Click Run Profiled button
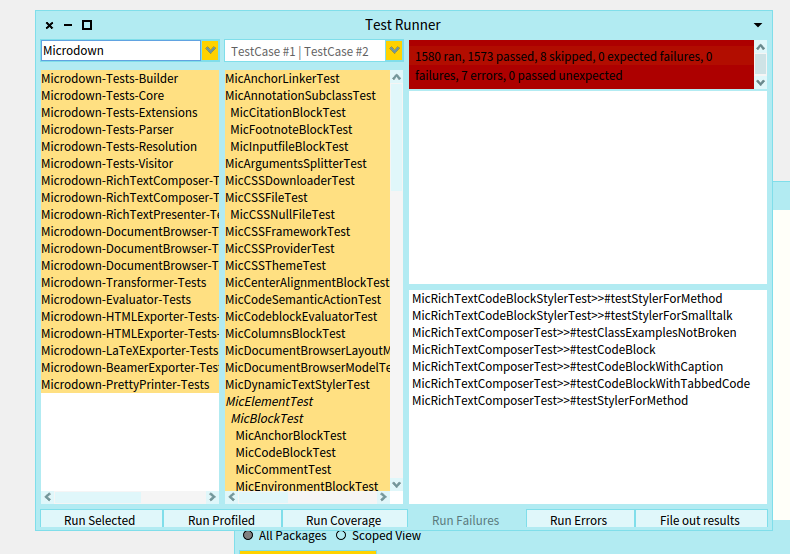 [222, 519]
